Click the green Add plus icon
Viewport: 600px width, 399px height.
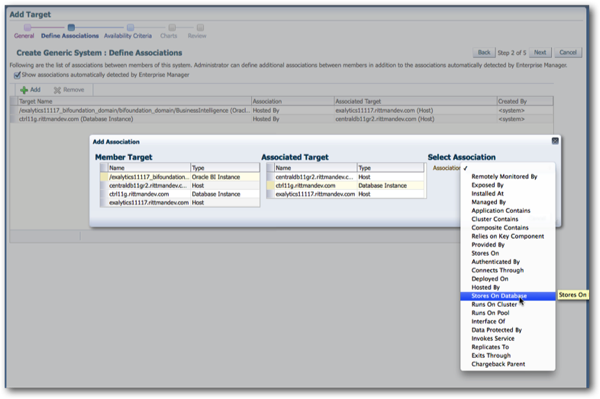coord(24,90)
